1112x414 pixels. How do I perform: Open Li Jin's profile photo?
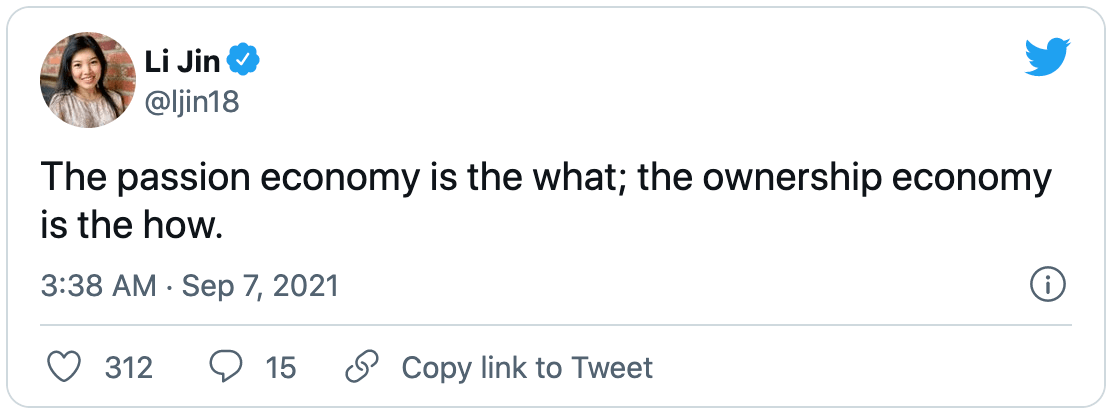pyautogui.click(x=87, y=79)
